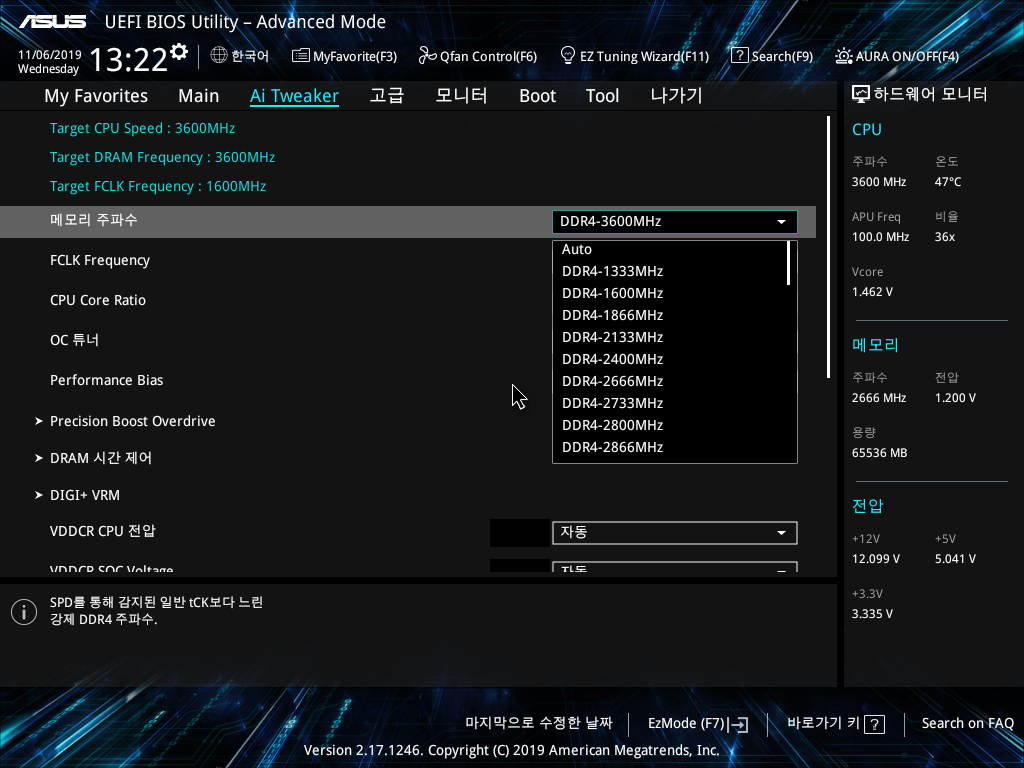Click 마지막으로 수정한 날짜 button

tap(539, 723)
